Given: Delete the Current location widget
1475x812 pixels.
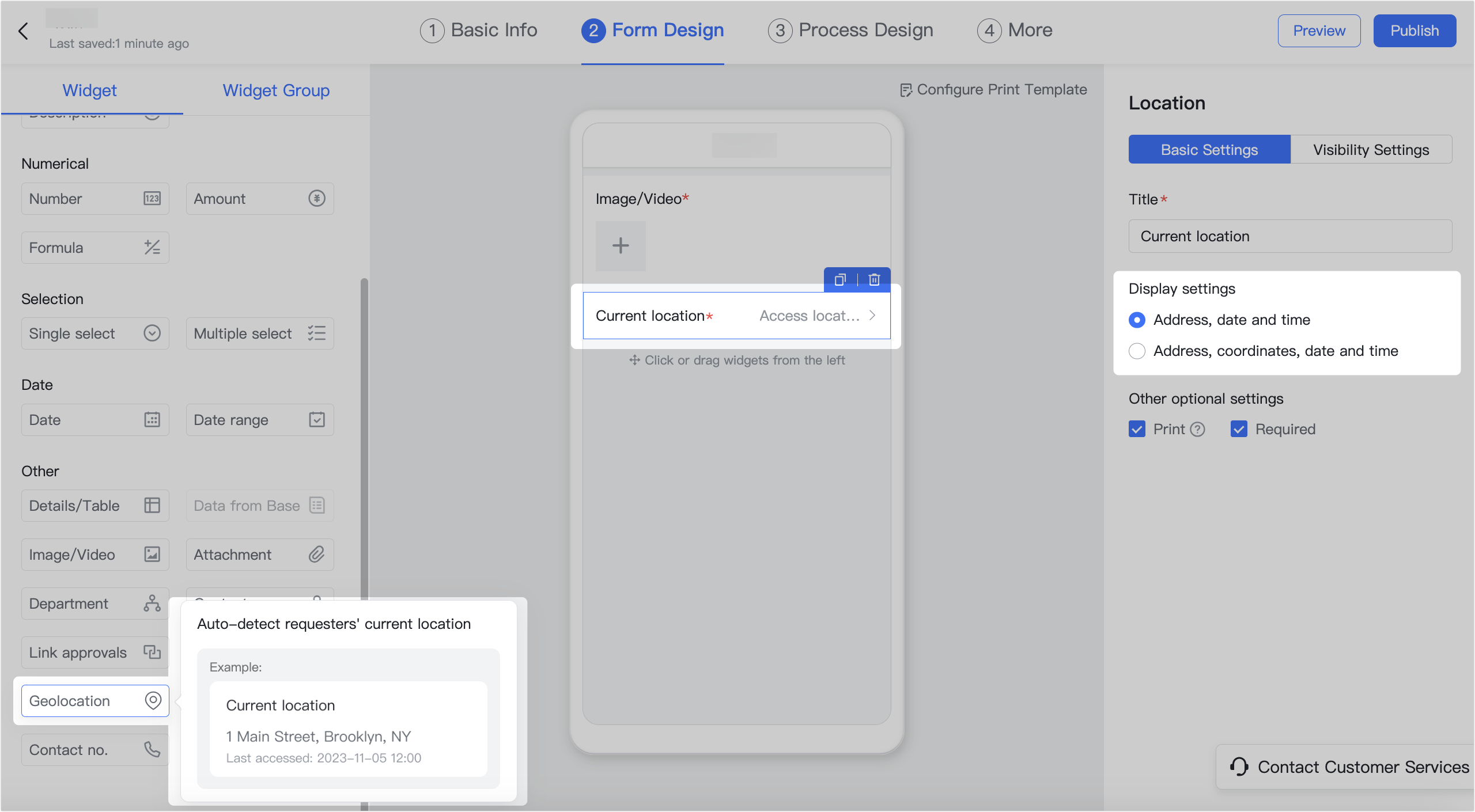Looking at the screenshot, I should point(875,280).
